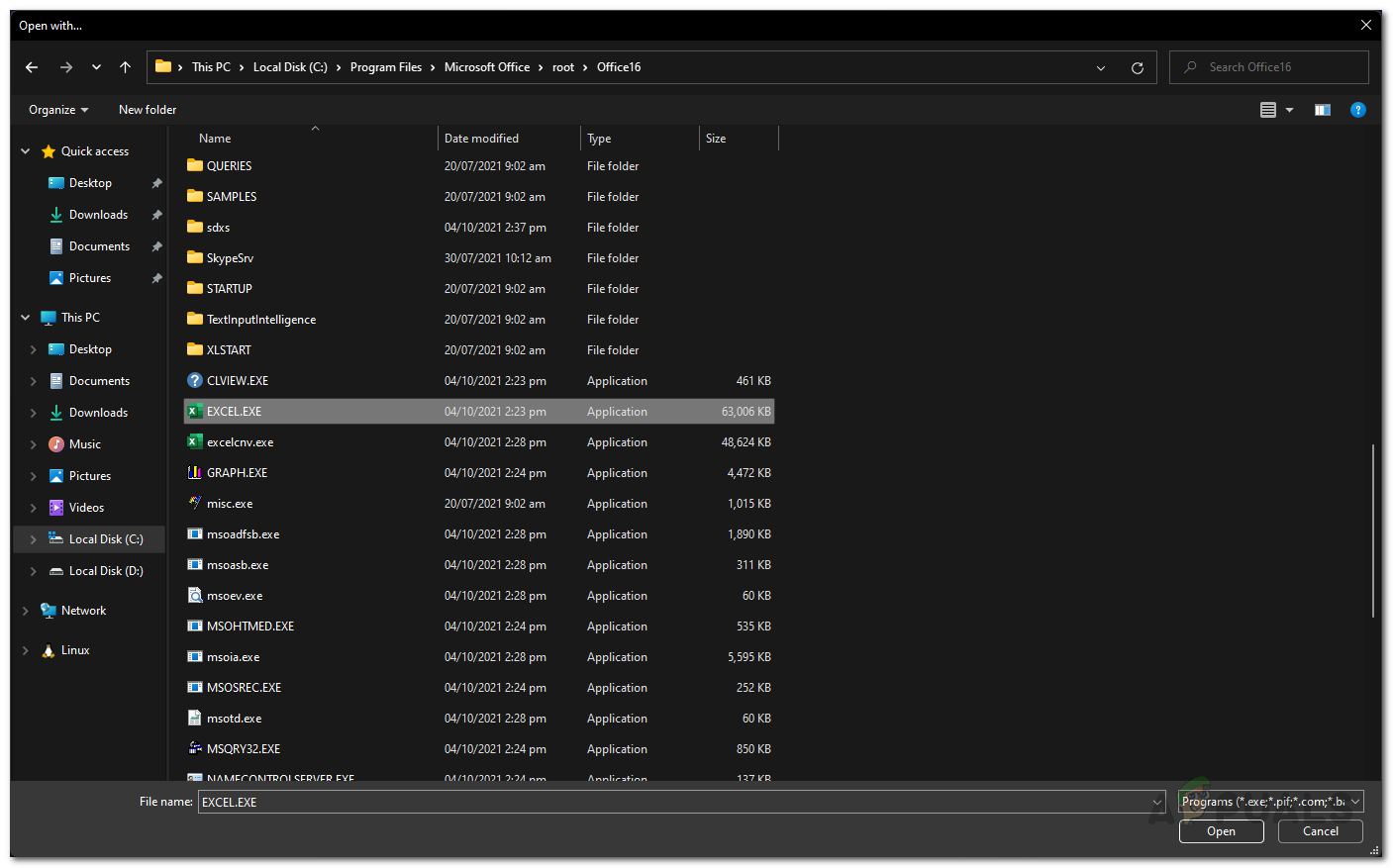Click the Quick access star icon
Viewport: 1393px width, 868px height.
49,151
